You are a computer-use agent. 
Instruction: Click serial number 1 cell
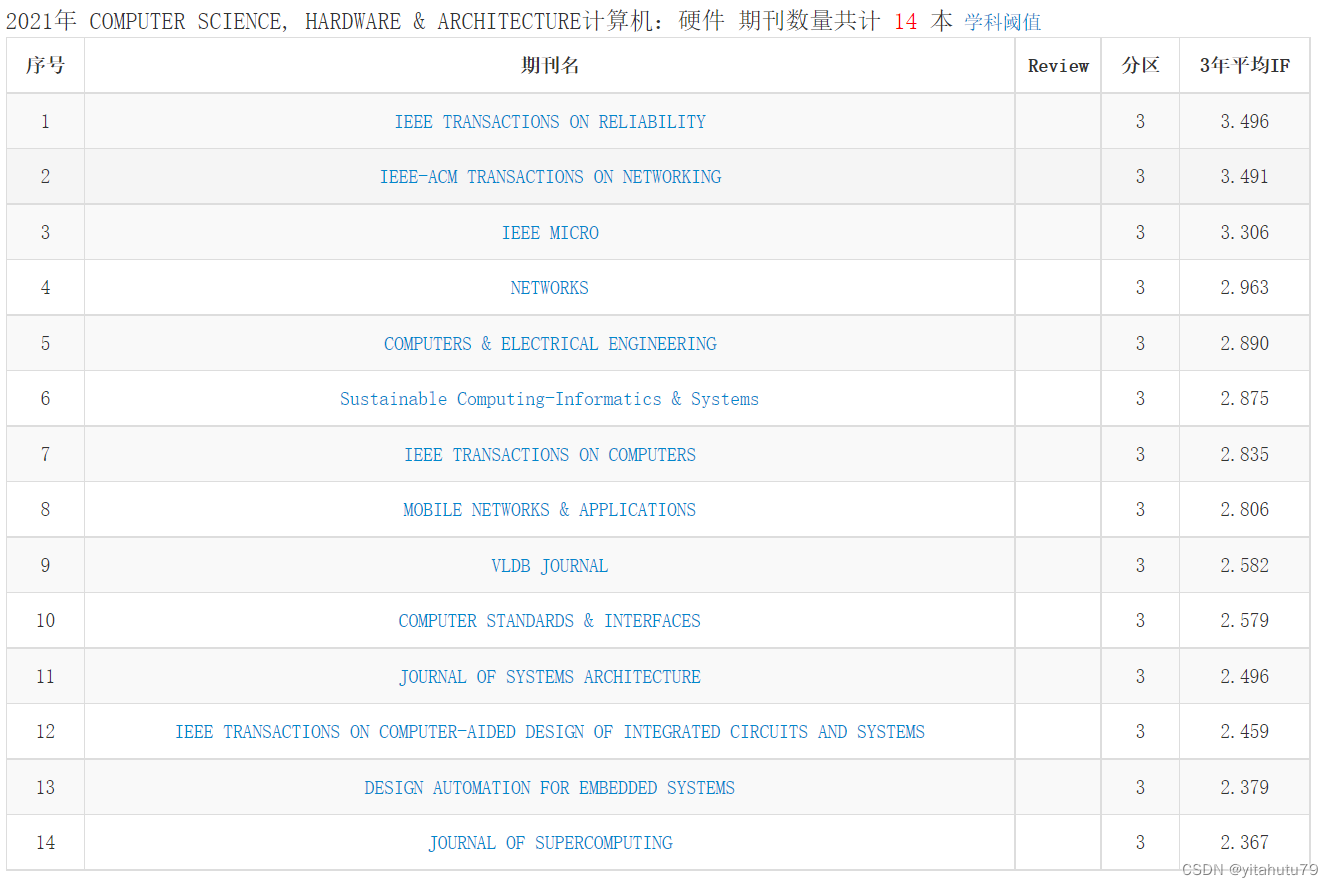pyautogui.click(x=45, y=122)
